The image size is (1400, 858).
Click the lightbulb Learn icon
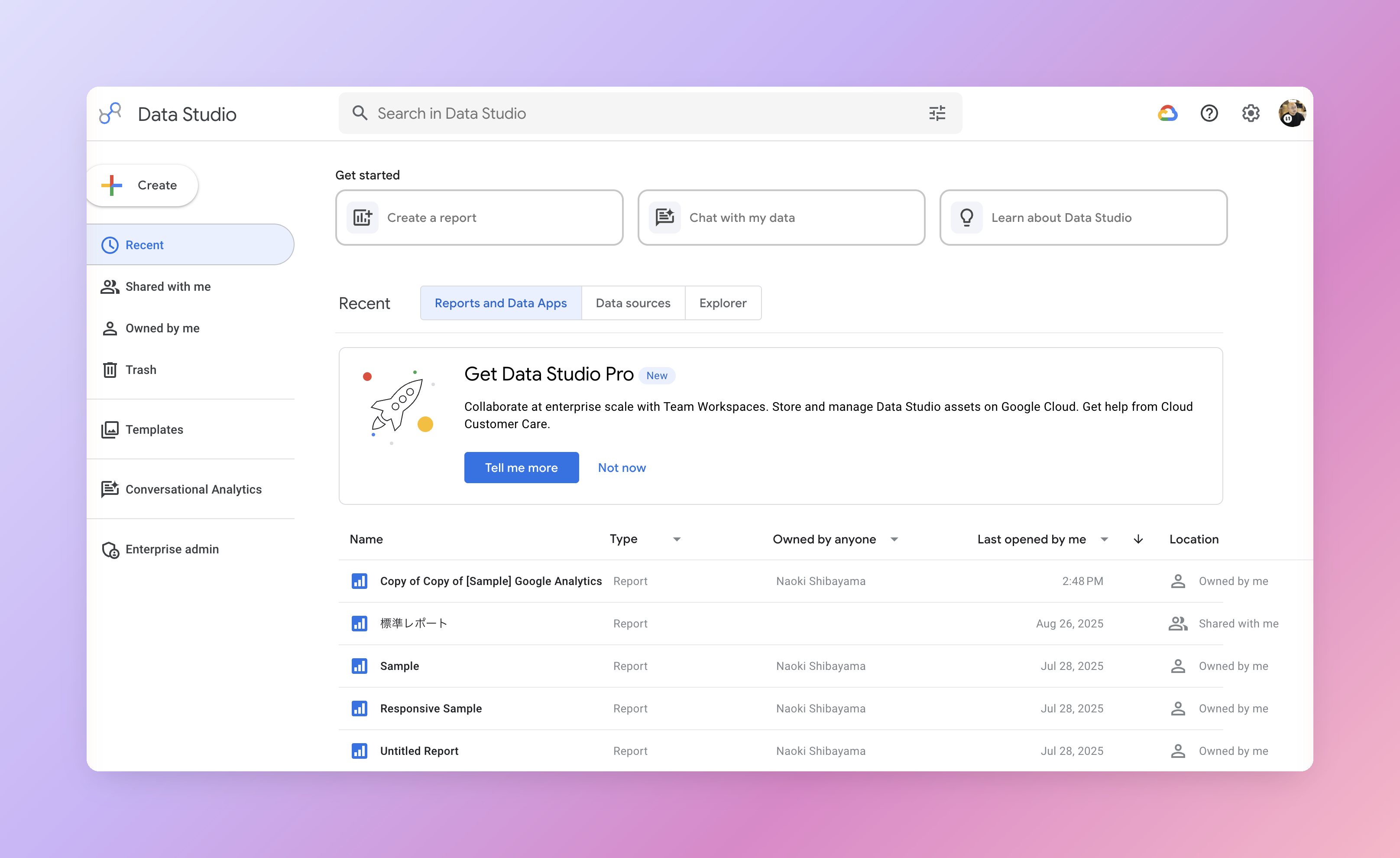click(966, 218)
